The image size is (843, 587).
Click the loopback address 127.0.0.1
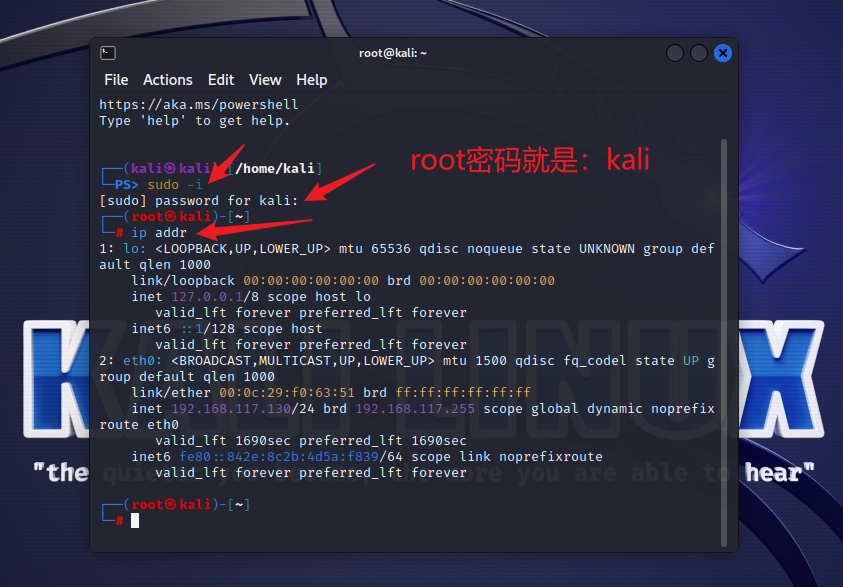tap(207, 297)
